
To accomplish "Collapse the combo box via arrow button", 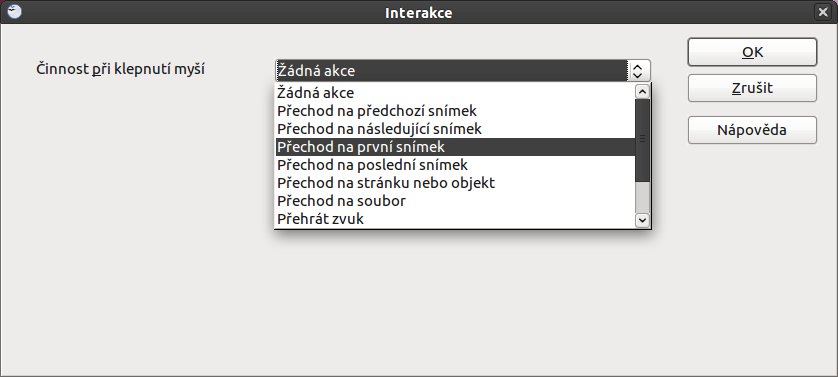I will click(637, 71).
